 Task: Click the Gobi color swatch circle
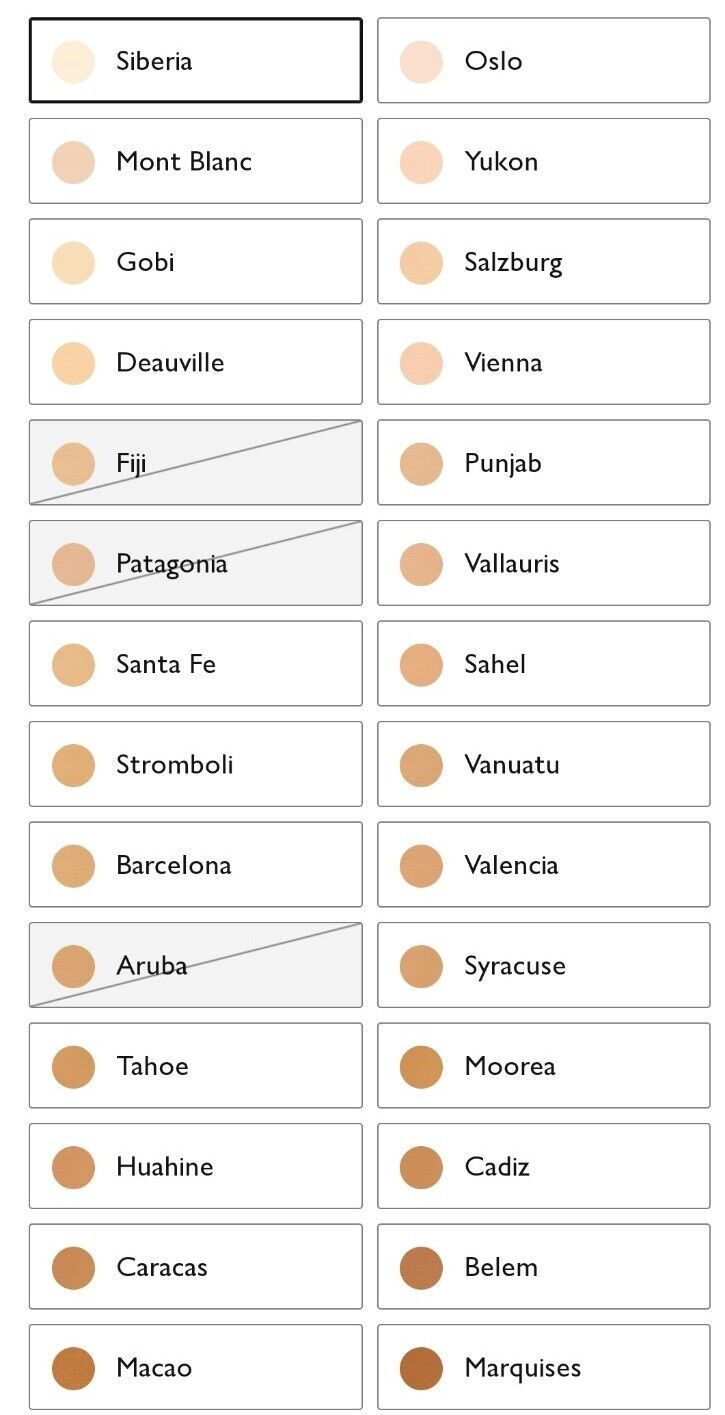tap(73, 262)
